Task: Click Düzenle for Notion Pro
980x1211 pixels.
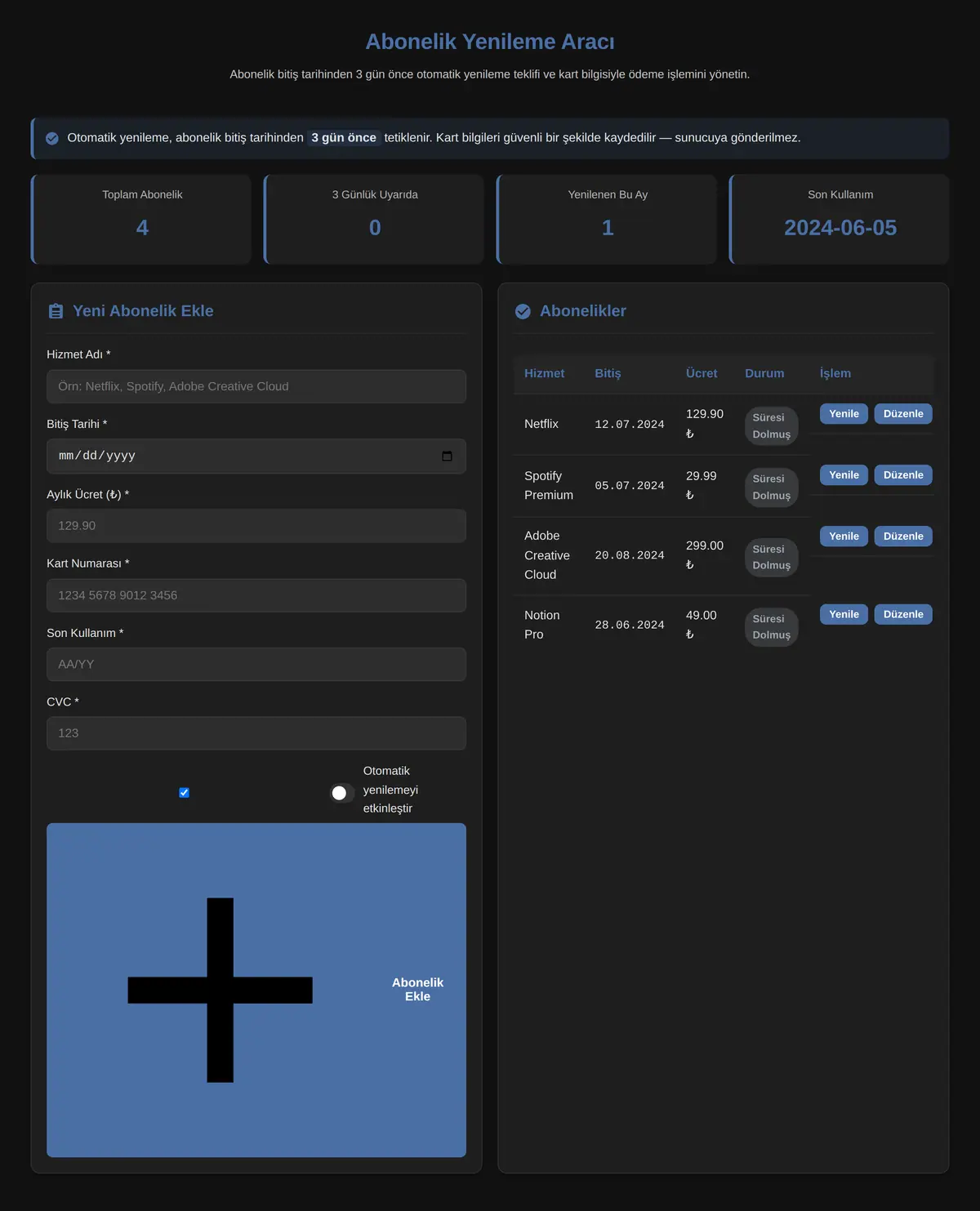Action: 903,614
